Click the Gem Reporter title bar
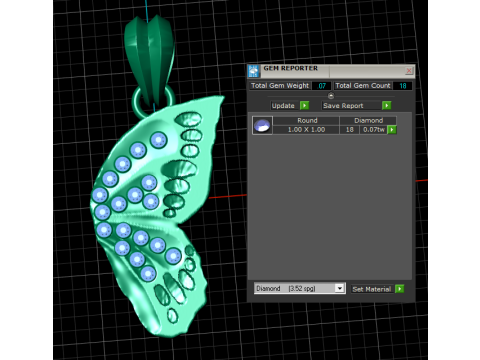 [332, 71]
